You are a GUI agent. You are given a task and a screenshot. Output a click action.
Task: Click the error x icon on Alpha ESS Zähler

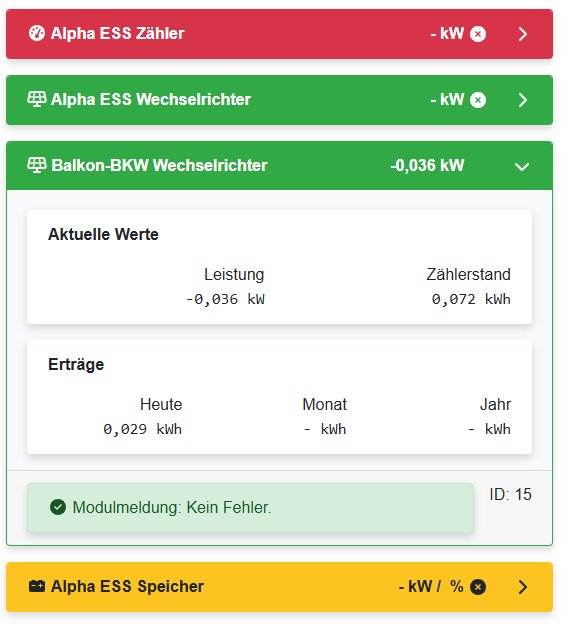tap(477, 34)
